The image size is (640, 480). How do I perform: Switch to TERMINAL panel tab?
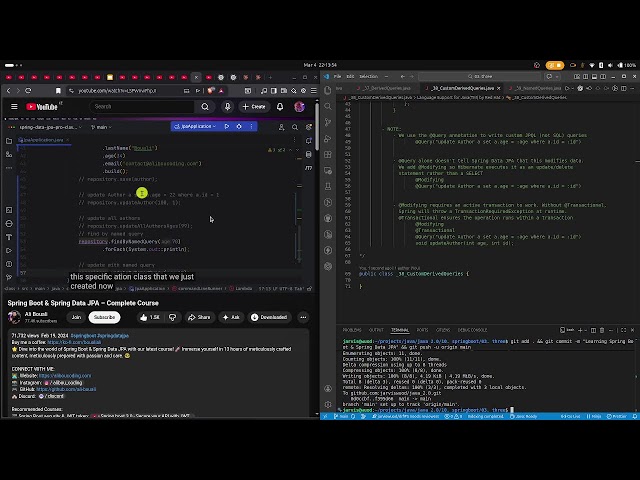pos(400,330)
